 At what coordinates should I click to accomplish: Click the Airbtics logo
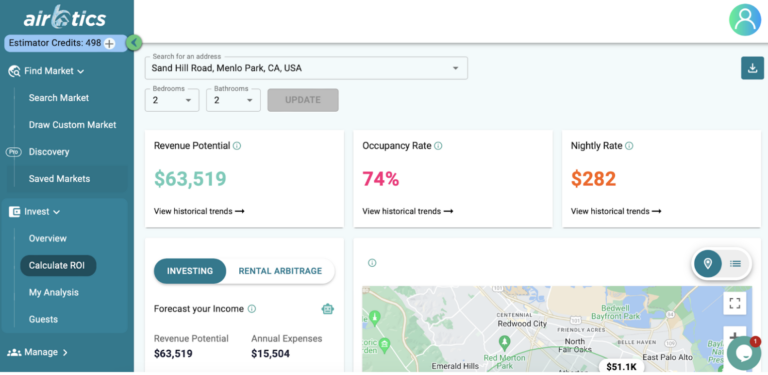pyautogui.click(x=64, y=18)
